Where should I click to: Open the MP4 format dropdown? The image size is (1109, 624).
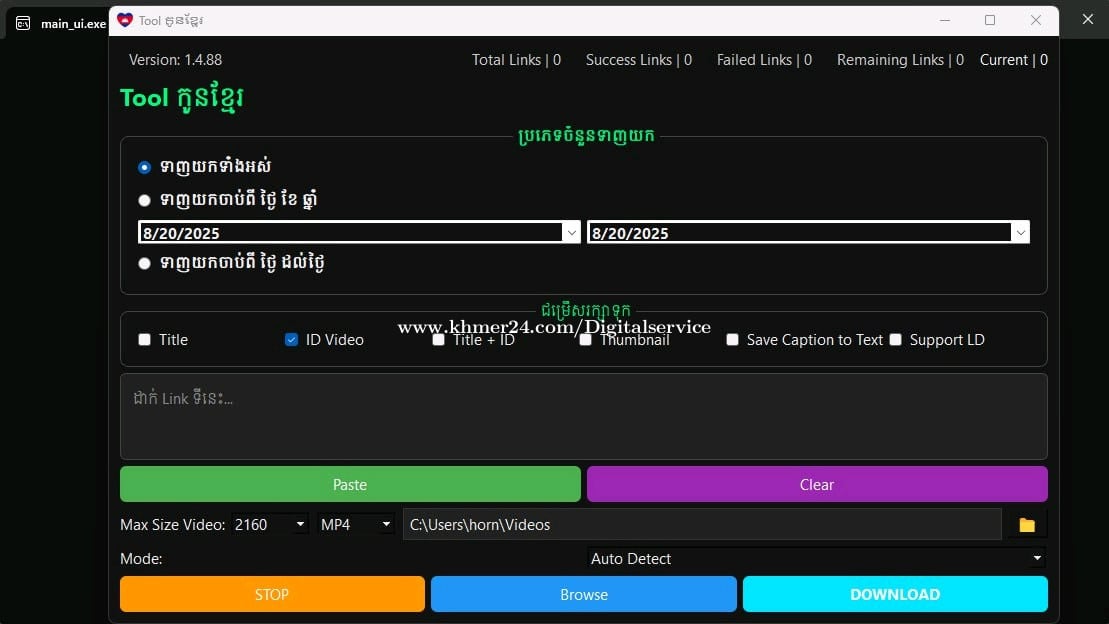(386, 525)
